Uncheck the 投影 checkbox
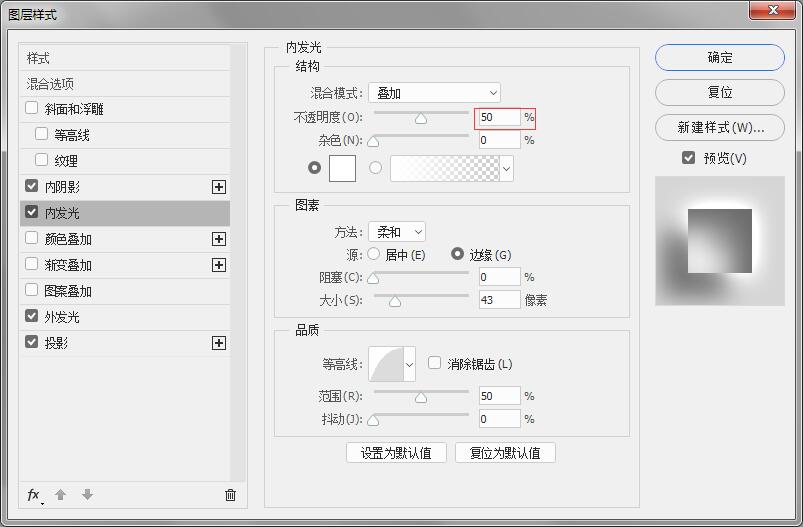The height and width of the screenshot is (527, 803). click(x=32, y=342)
